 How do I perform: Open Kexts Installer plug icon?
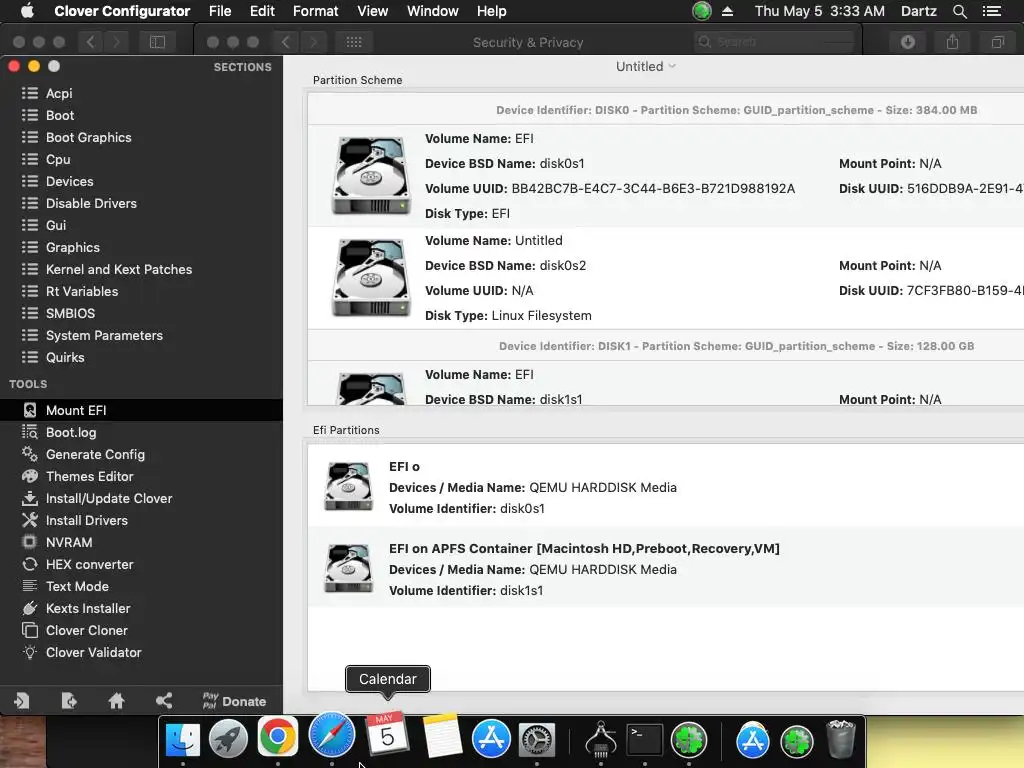click(x=30, y=608)
